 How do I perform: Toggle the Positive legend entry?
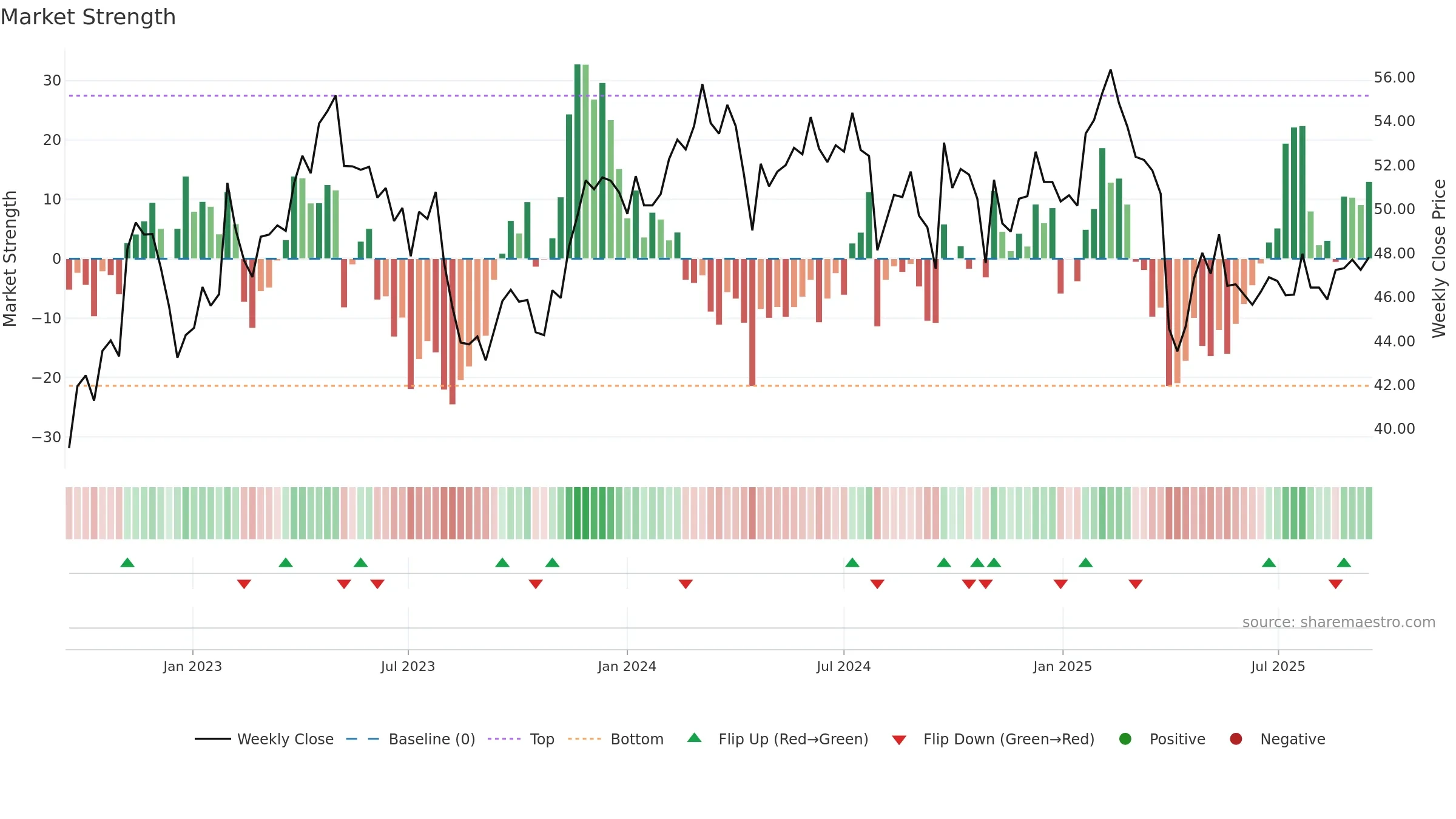(1162, 739)
